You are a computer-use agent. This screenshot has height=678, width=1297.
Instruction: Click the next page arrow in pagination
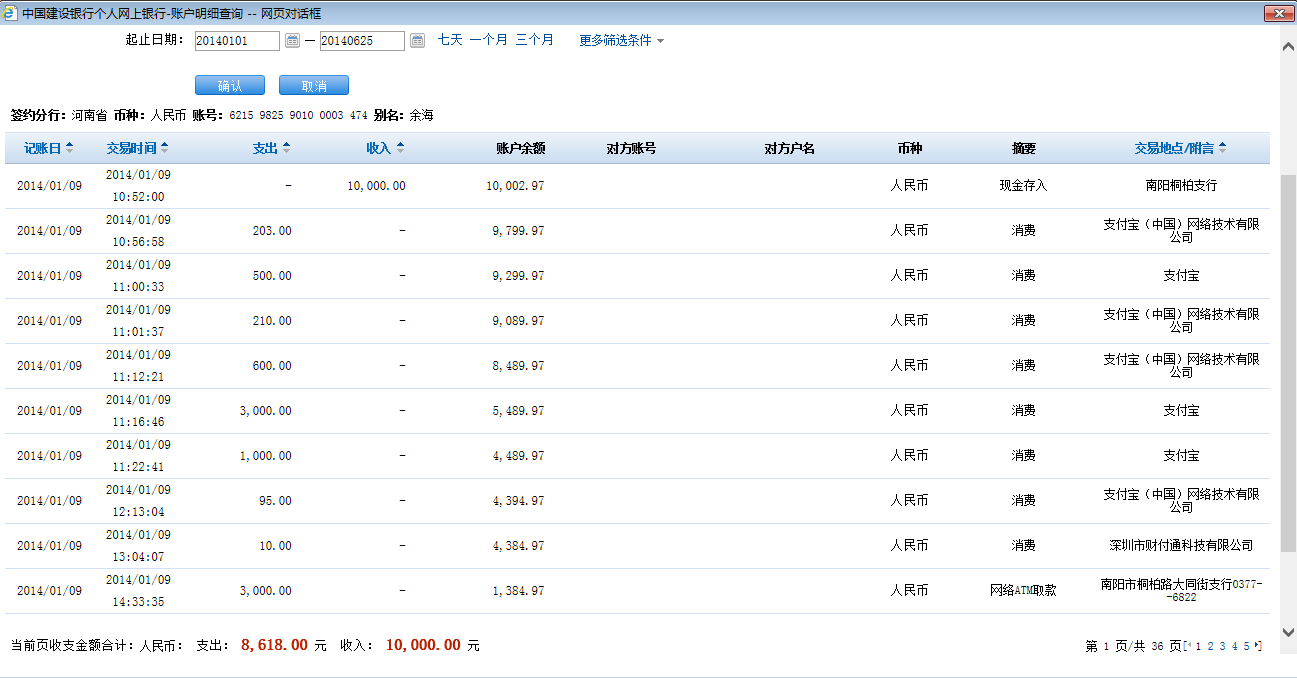tap(1258, 646)
